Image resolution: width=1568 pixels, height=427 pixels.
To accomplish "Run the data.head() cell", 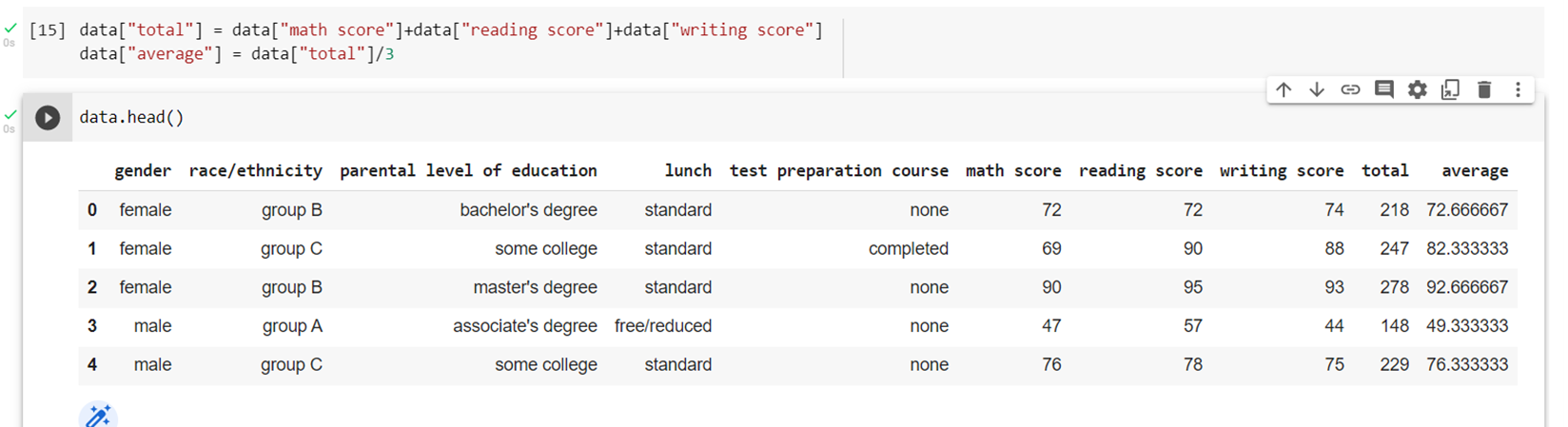I will (x=48, y=118).
